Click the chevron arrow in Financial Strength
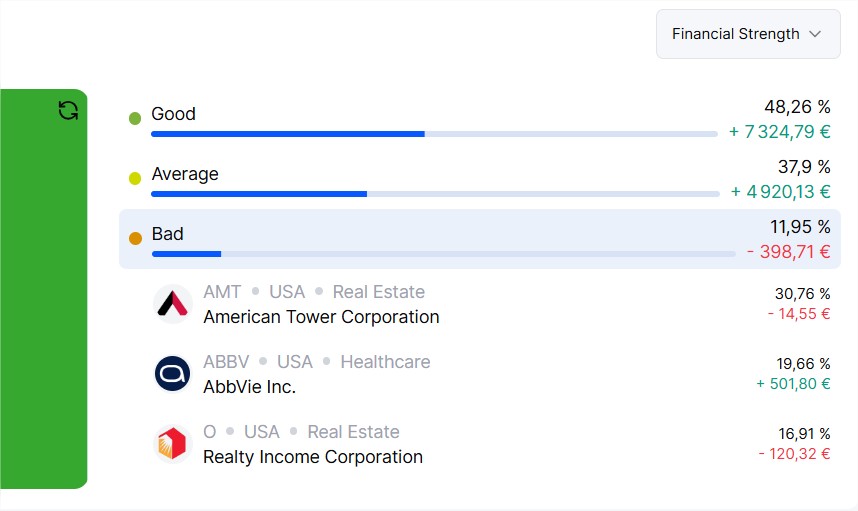 (815, 34)
